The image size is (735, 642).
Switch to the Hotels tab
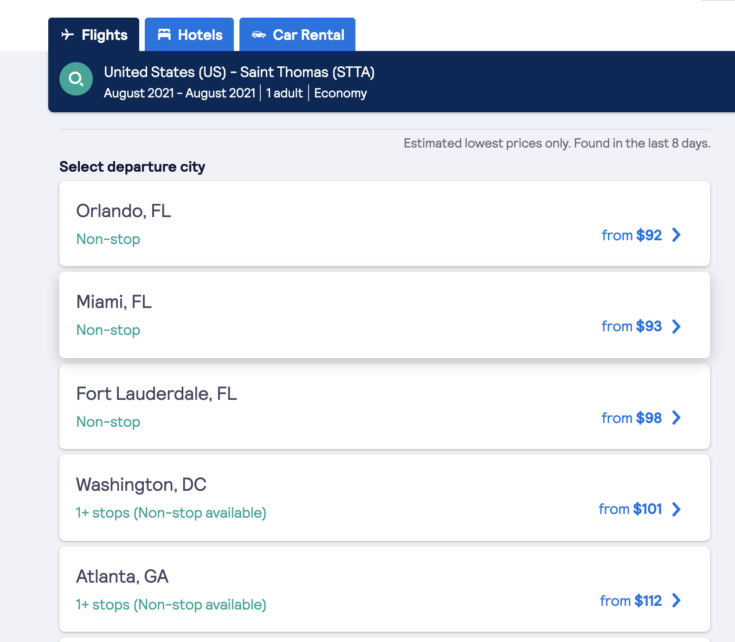tap(190, 35)
